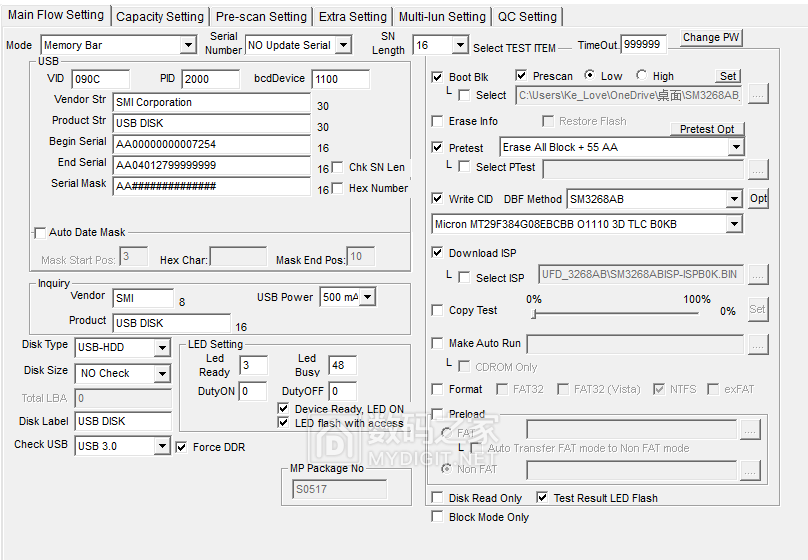Screen dimensions: 808x560
Task: Enable Select PTest checkbox
Action: pos(464,167)
